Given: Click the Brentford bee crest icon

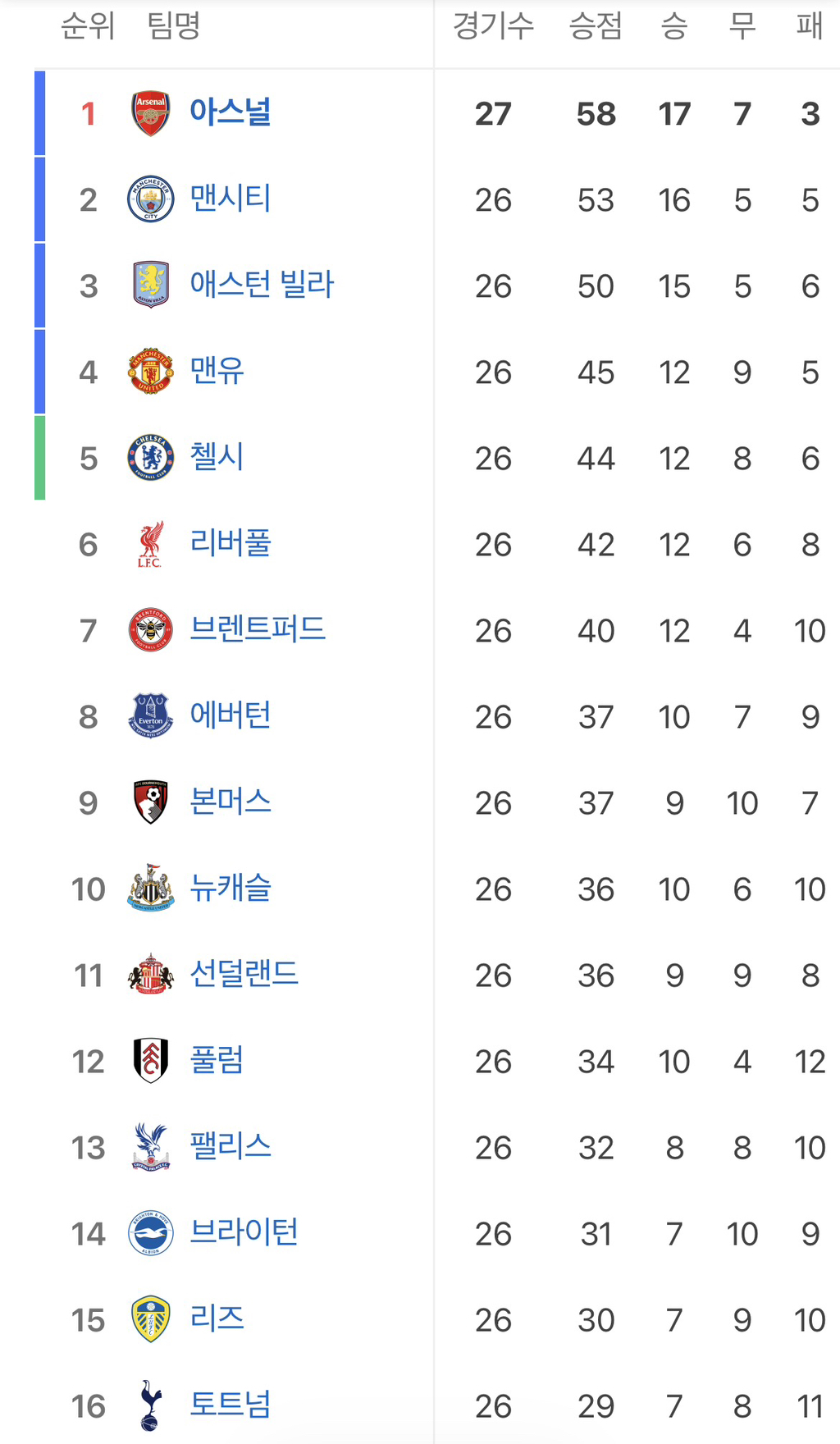Looking at the screenshot, I should click(x=151, y=630).
